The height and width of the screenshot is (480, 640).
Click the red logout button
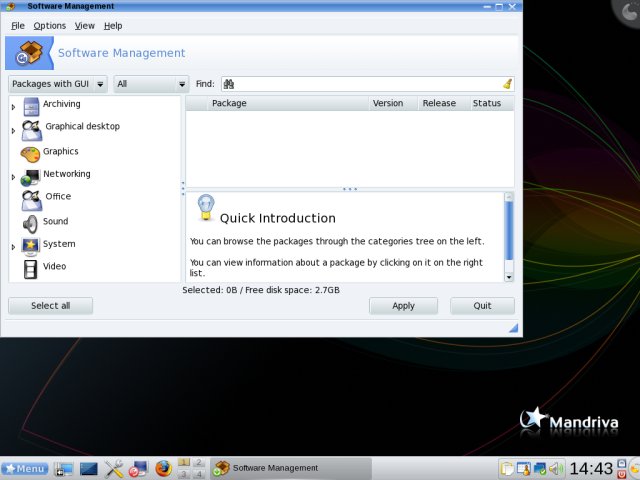(x=621, y=474)
